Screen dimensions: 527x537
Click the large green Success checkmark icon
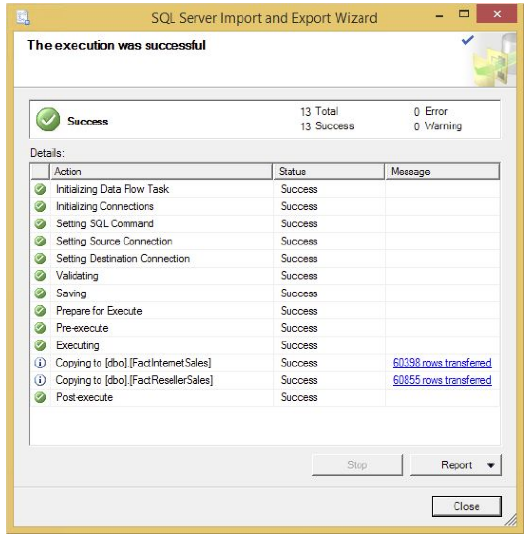(x=48, y=119)
